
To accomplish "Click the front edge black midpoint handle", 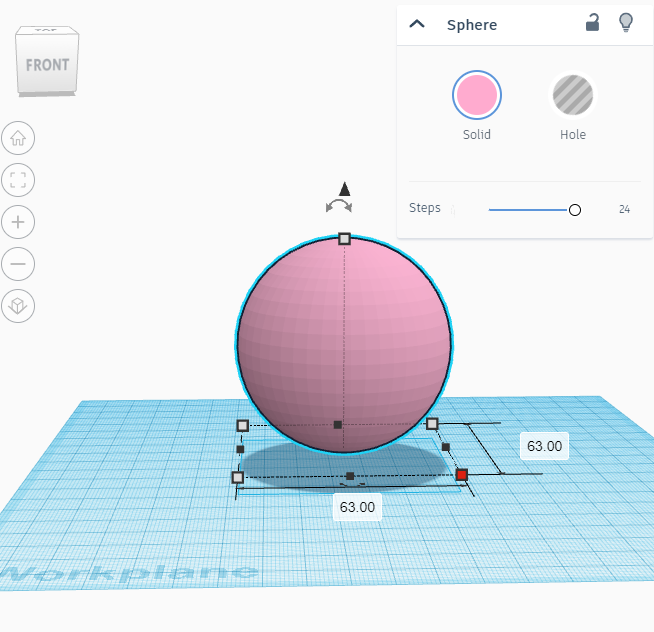I will coord(350,476).
